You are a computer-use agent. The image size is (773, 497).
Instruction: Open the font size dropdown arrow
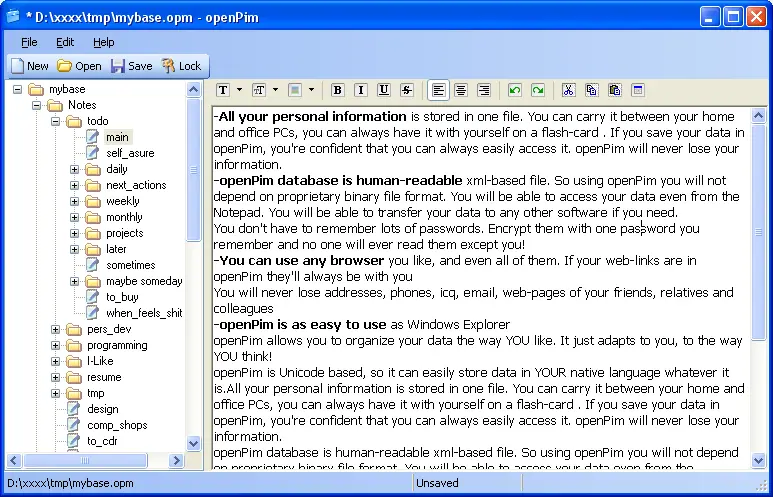(276, 90)
